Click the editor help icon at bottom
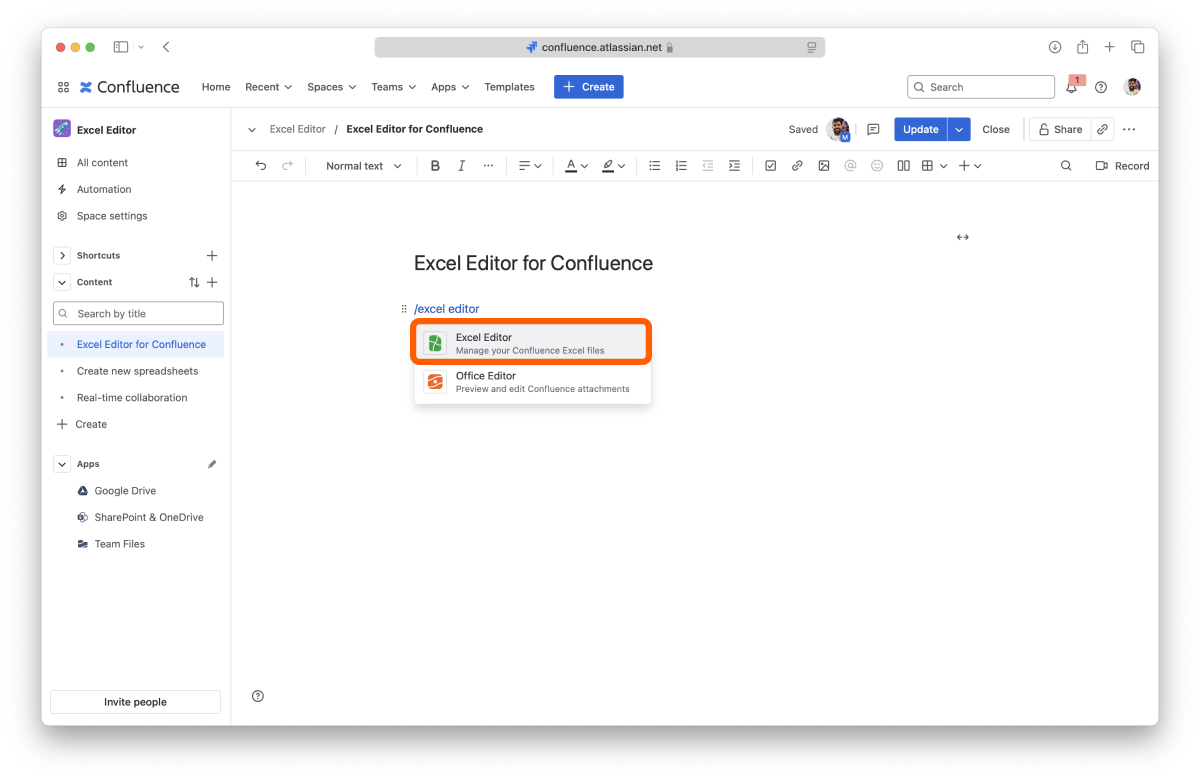Screen dimensions: 1200x780 (x=258, y=696)
